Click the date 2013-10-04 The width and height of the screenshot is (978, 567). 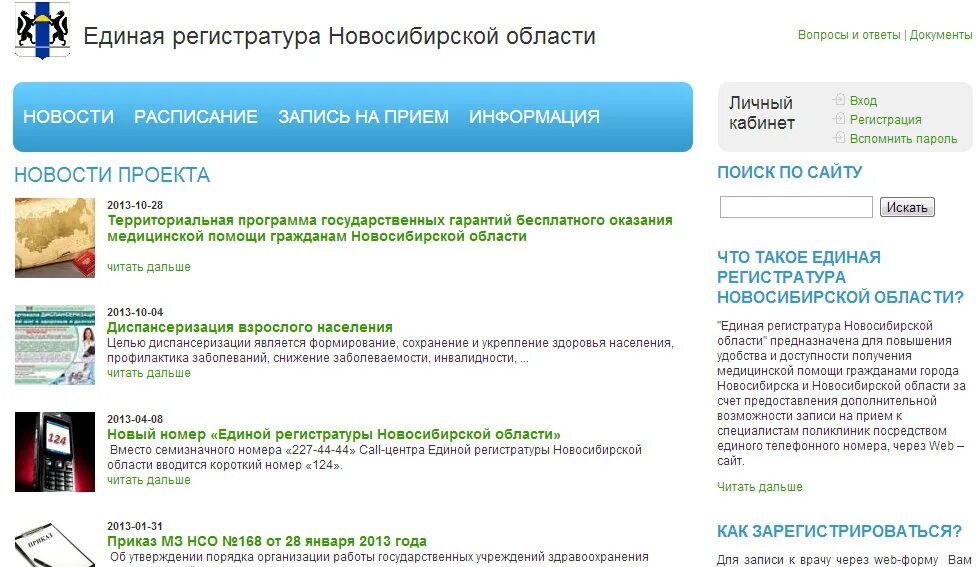(135, 312)
